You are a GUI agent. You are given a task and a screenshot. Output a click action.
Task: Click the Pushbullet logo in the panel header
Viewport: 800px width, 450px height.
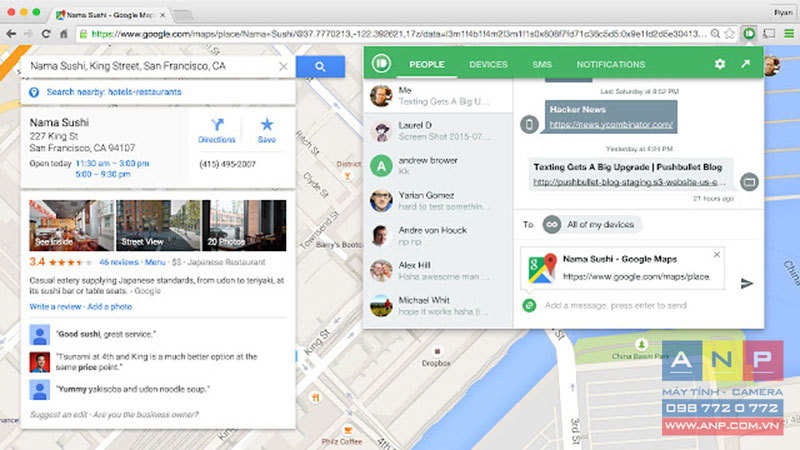coord(381,64)
